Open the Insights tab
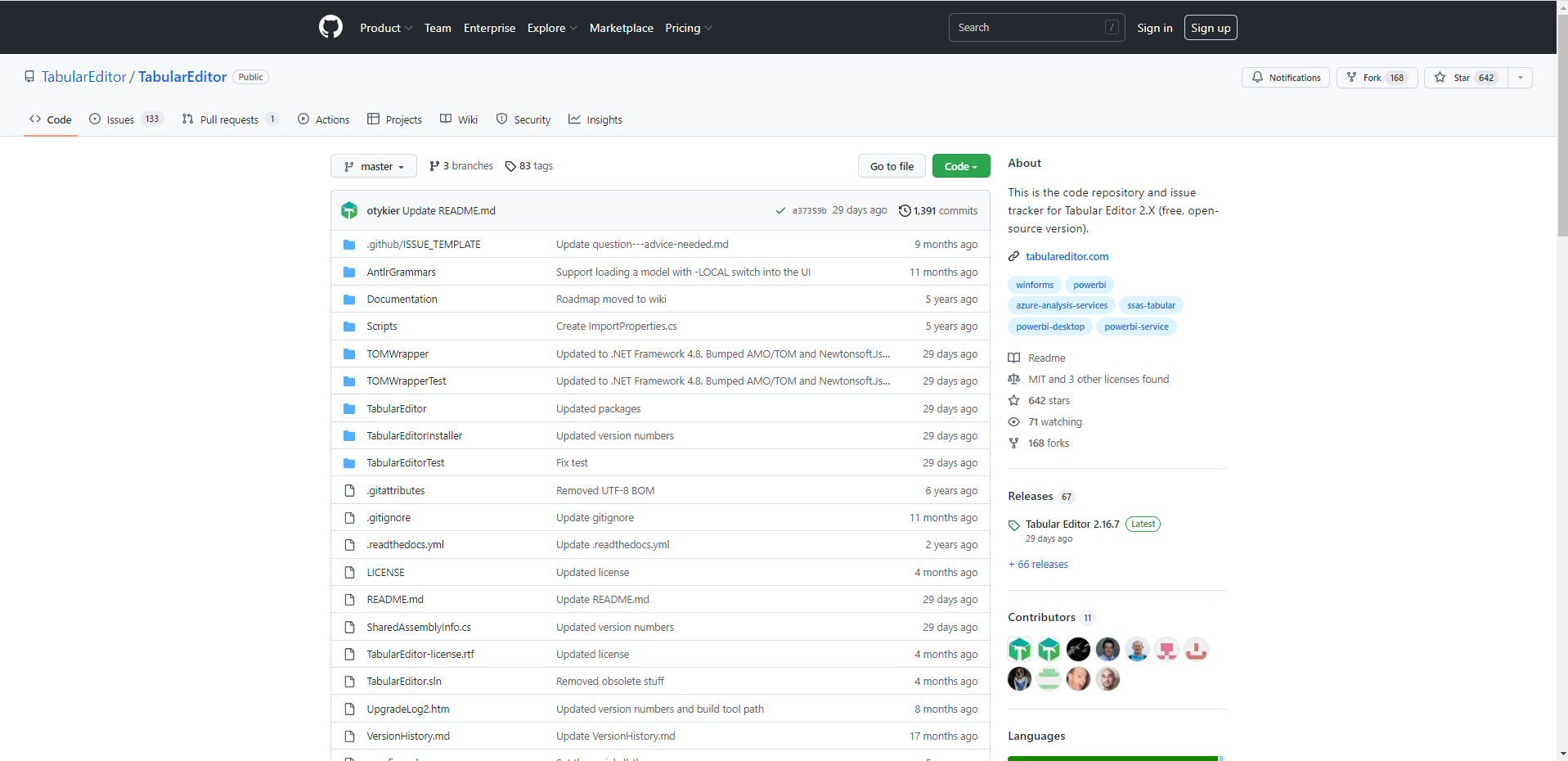Screen dimensions: 1568x761 595,119
